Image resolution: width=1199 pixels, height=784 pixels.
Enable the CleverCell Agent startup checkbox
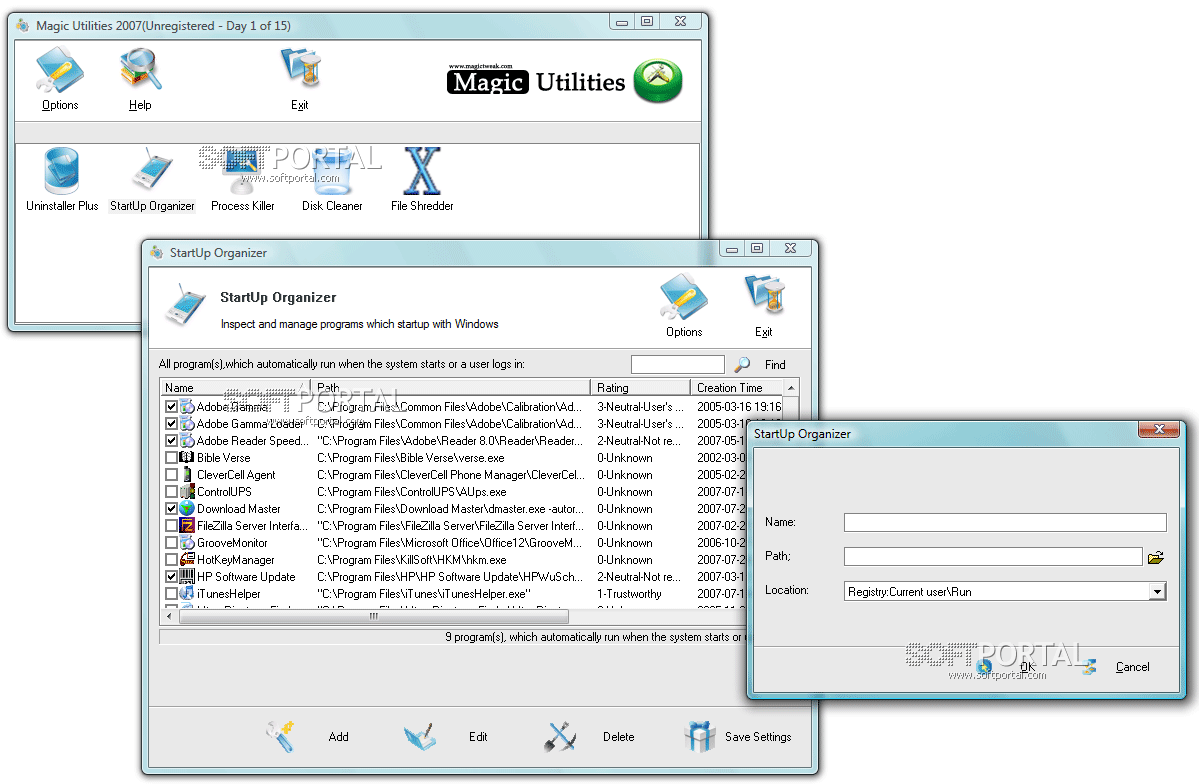[171, 475]
